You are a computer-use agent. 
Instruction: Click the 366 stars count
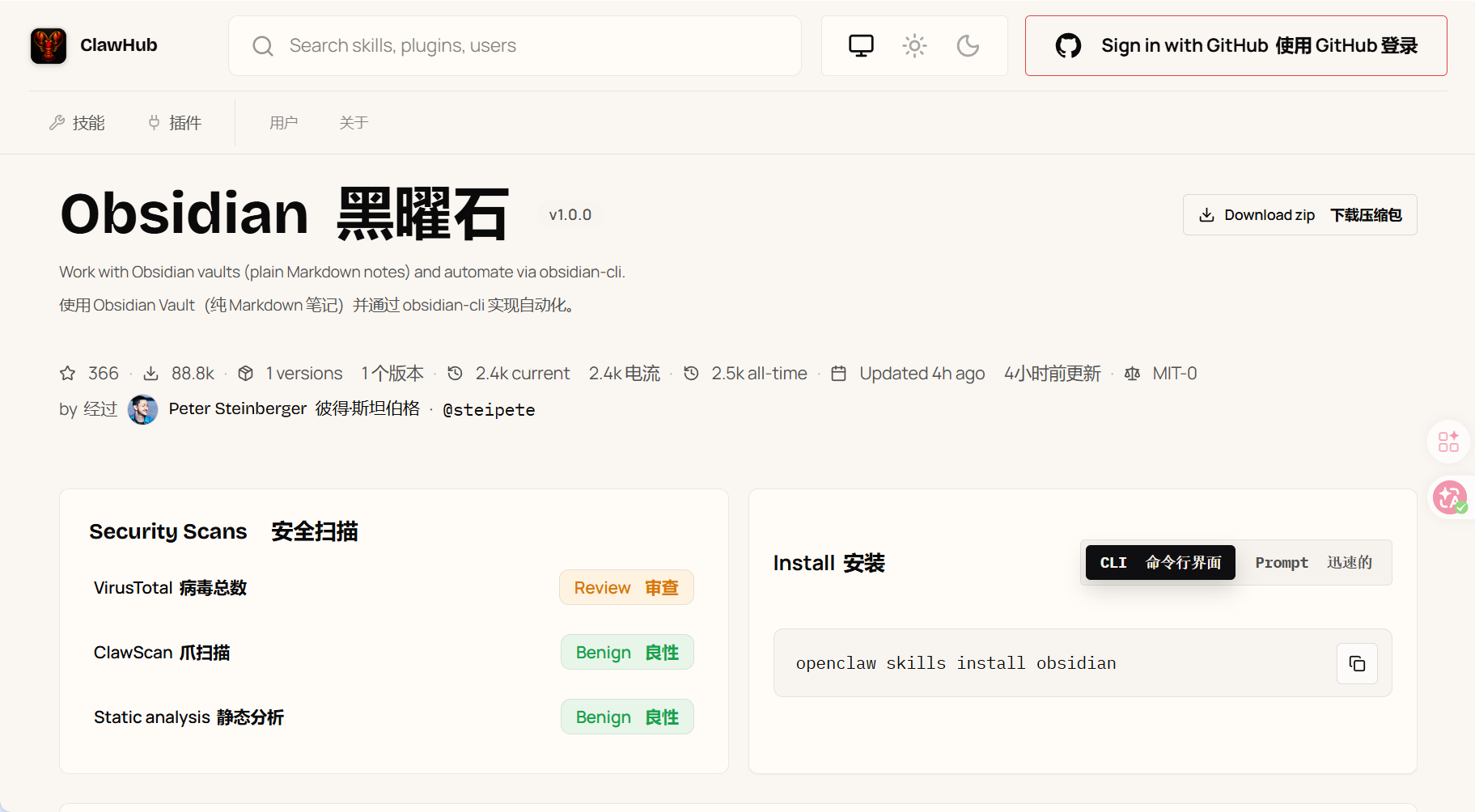point(104,374)
